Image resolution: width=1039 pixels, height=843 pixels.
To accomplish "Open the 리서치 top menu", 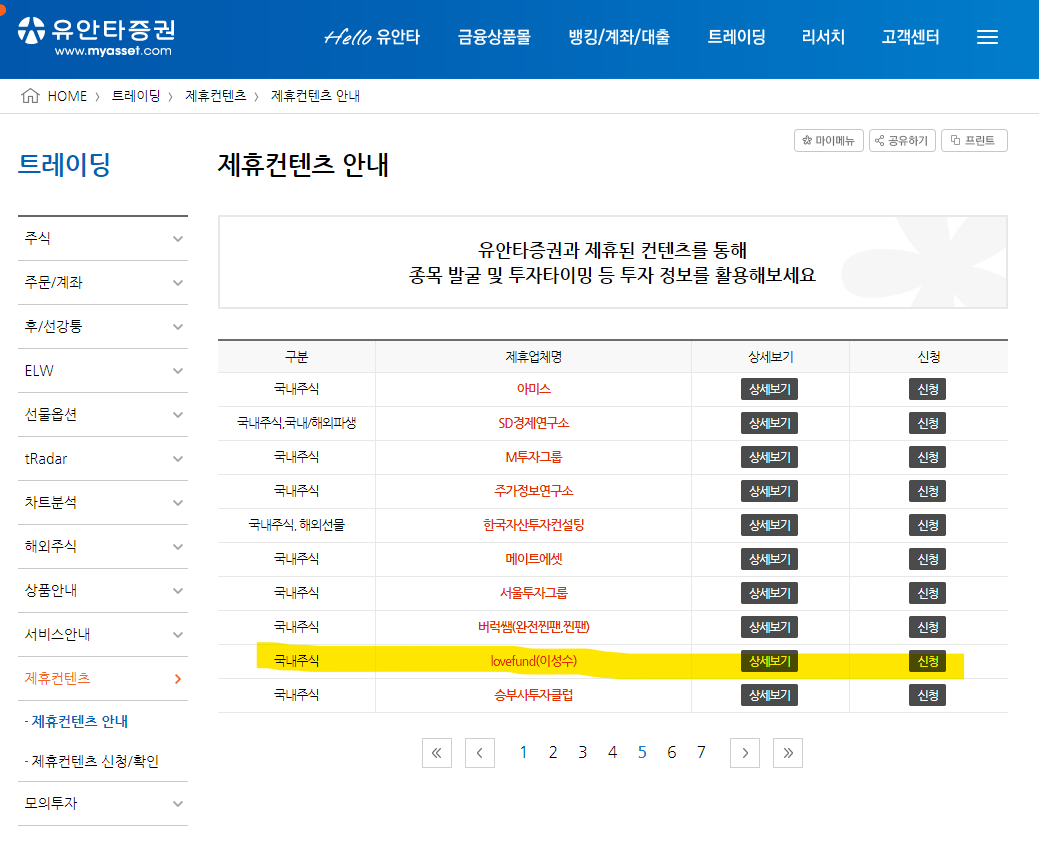I will pyautogui.click(x=823, y=37).
